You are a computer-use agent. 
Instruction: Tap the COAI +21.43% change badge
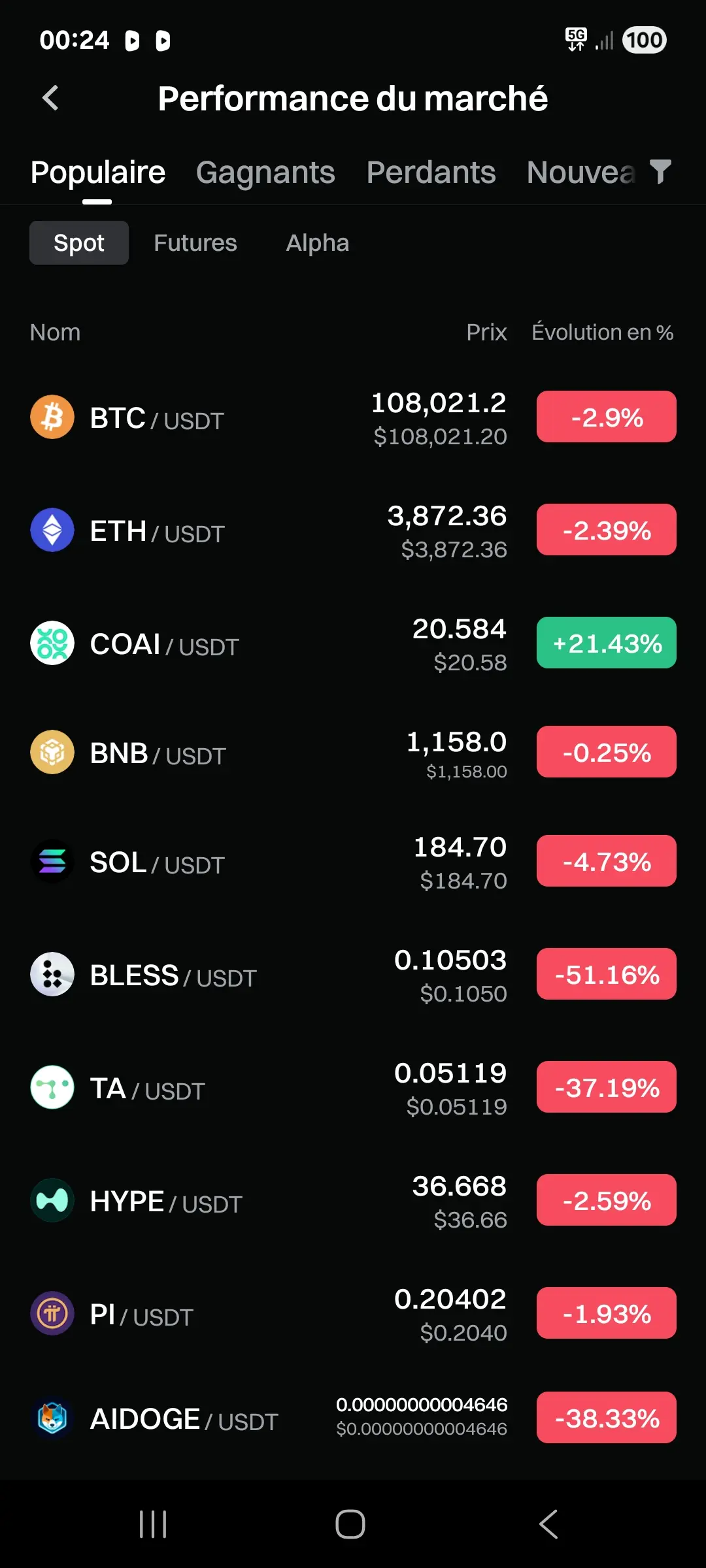point(607,643)
